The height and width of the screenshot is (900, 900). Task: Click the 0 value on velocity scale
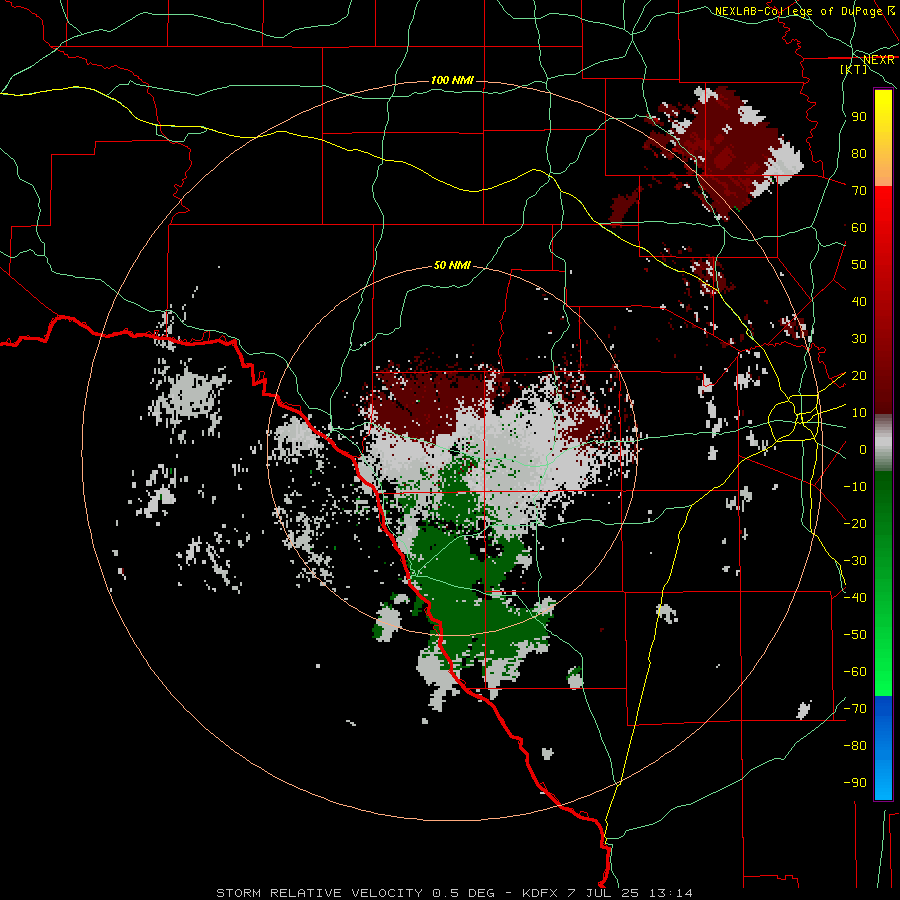tap(863, 450)
